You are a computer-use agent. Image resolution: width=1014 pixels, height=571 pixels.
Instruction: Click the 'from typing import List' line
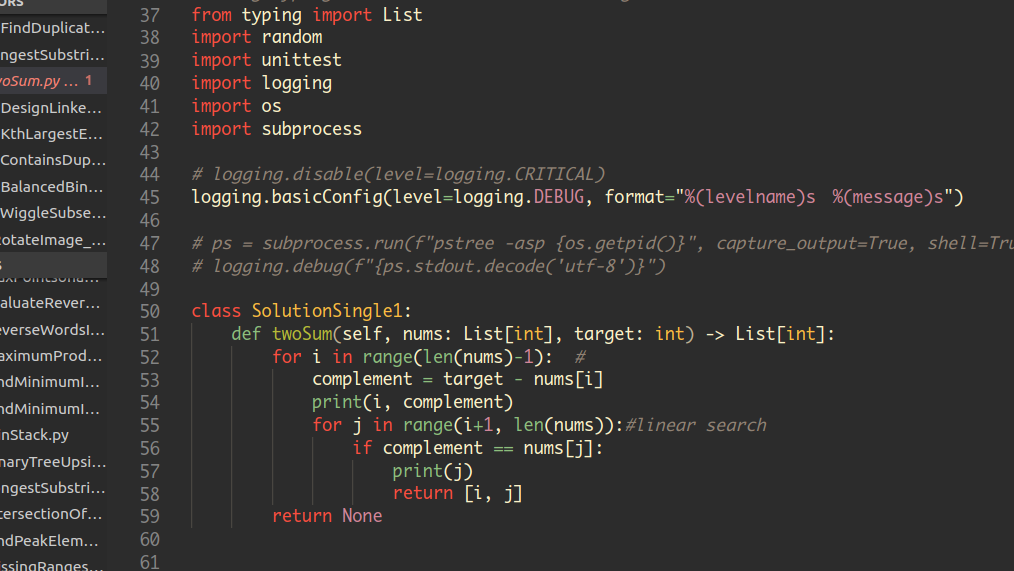307,15
